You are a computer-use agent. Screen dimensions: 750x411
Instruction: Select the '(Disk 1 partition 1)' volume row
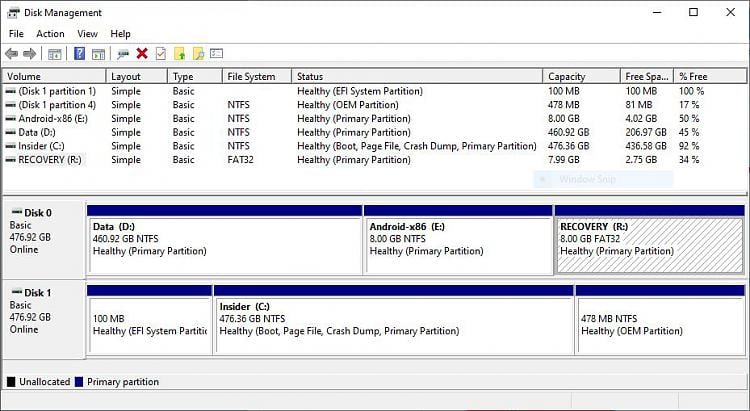[x=375, y=91]
